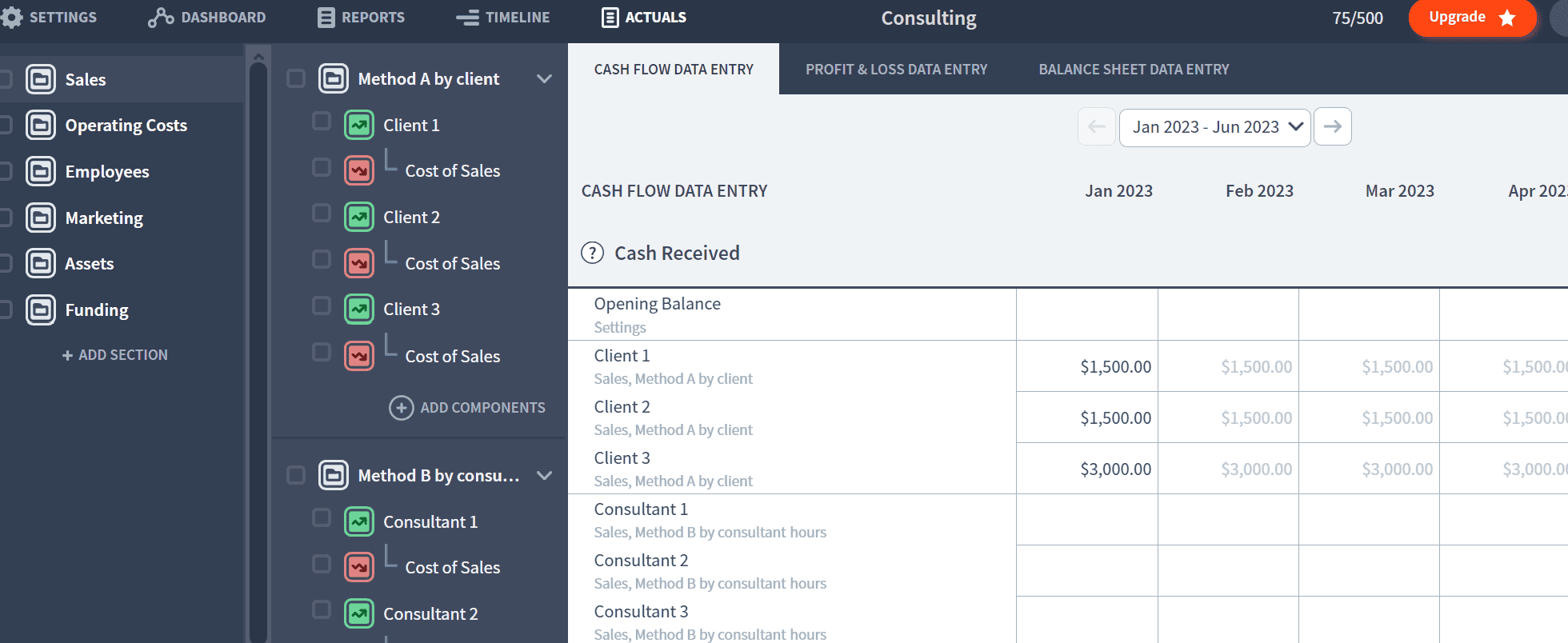
Task: Click the 75/500 usage counter
Action: point(1358,18)
